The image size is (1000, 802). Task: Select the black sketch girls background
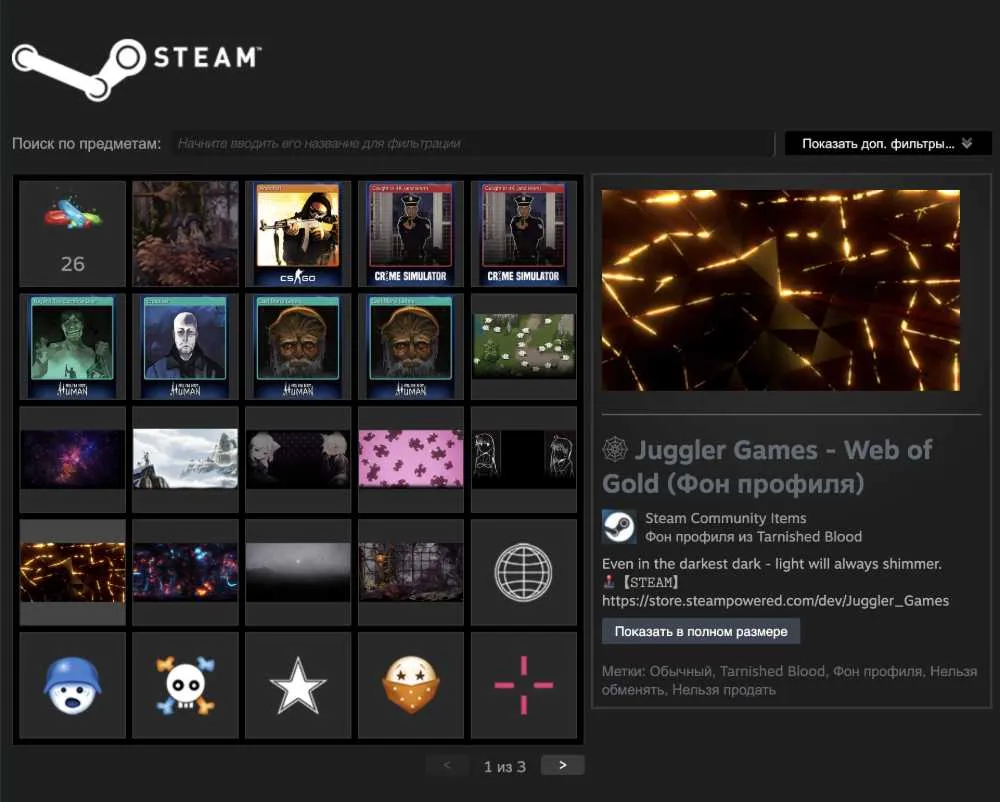(x=524, y=459)
